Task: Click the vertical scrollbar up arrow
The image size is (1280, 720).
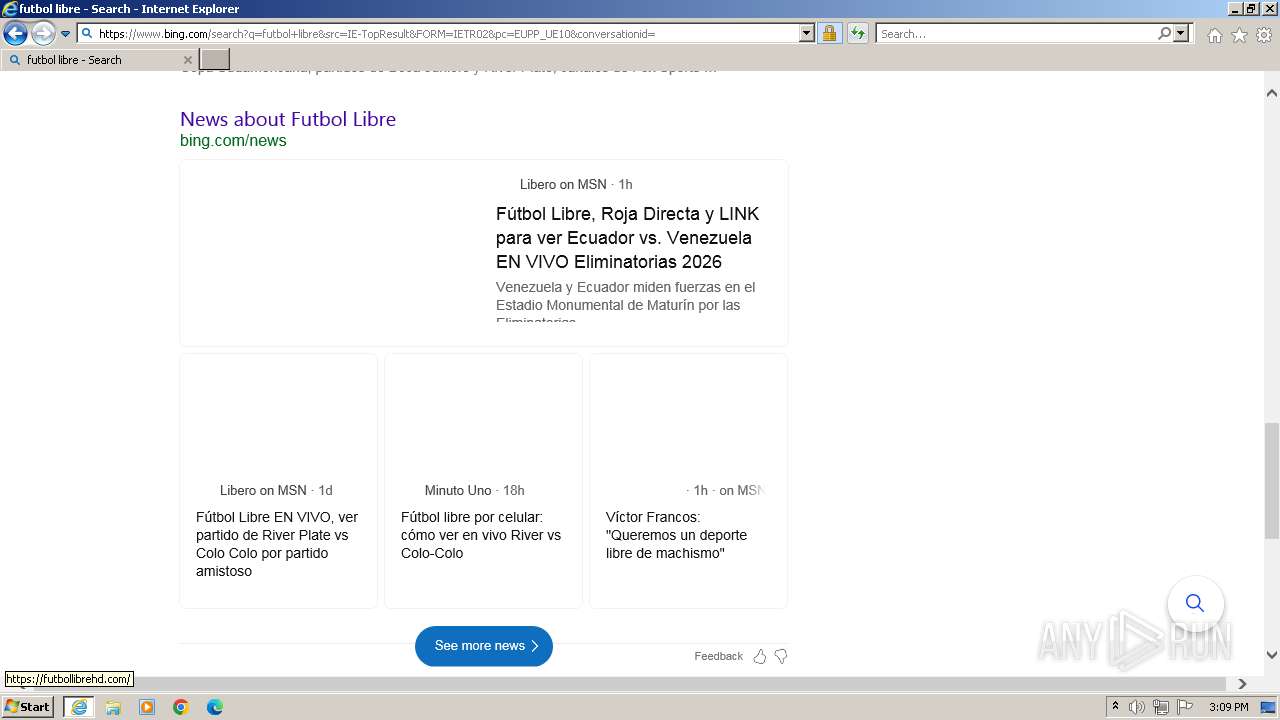Action: click(x=1272, y=93)
